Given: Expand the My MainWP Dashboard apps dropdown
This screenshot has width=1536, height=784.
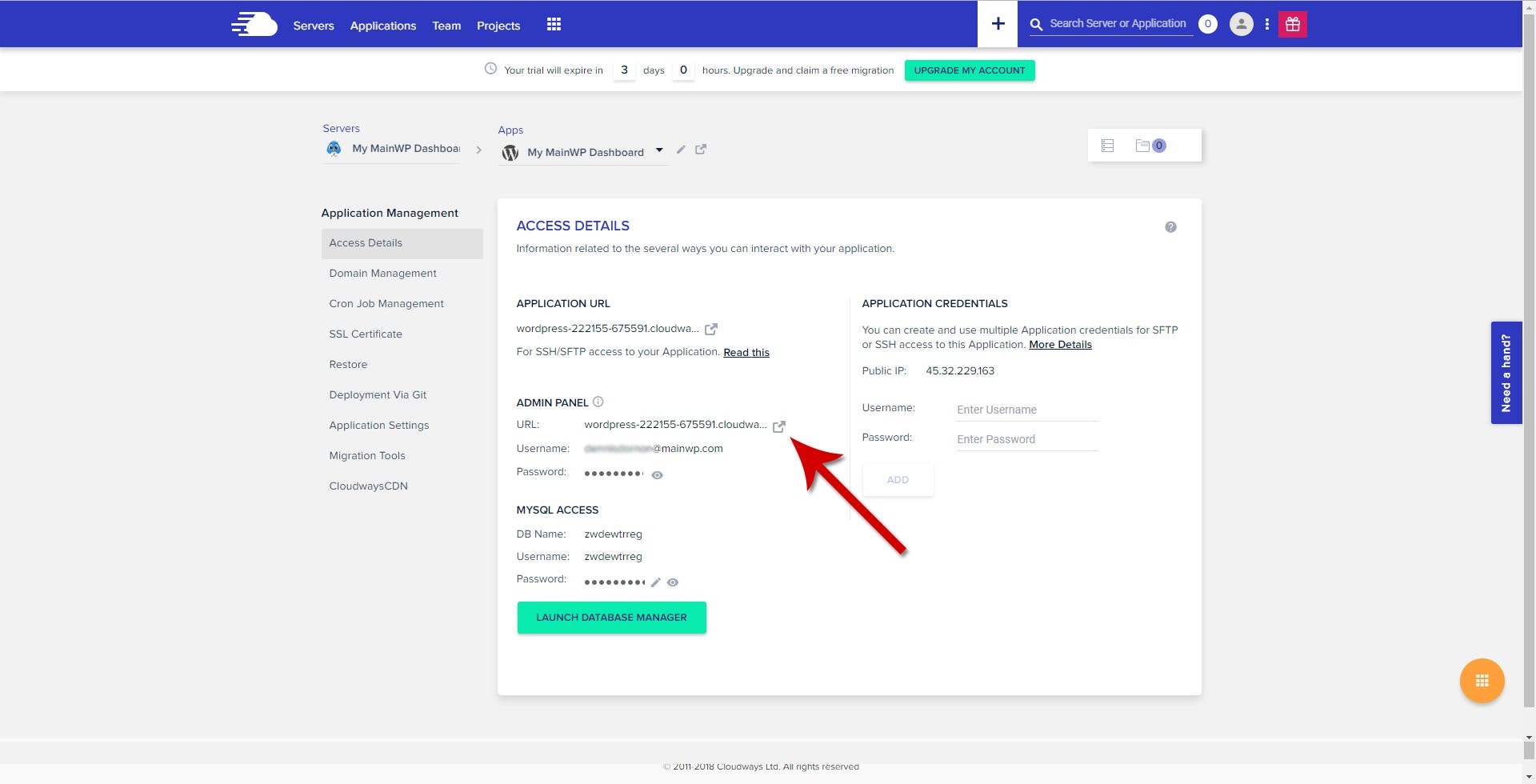Looking at the screenshot, I should pos(659,150).
